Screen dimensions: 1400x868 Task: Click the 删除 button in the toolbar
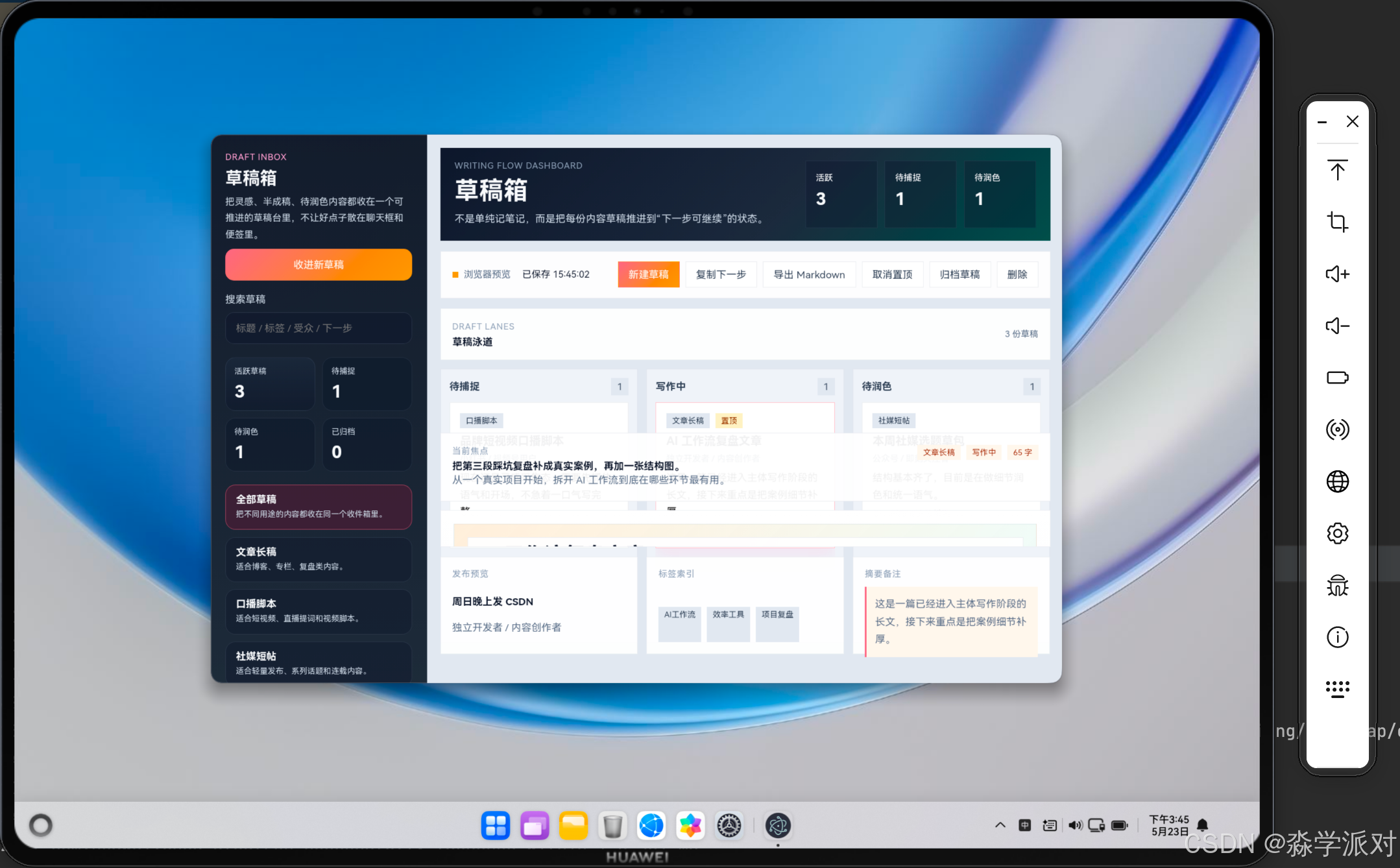click(1017, 274)
